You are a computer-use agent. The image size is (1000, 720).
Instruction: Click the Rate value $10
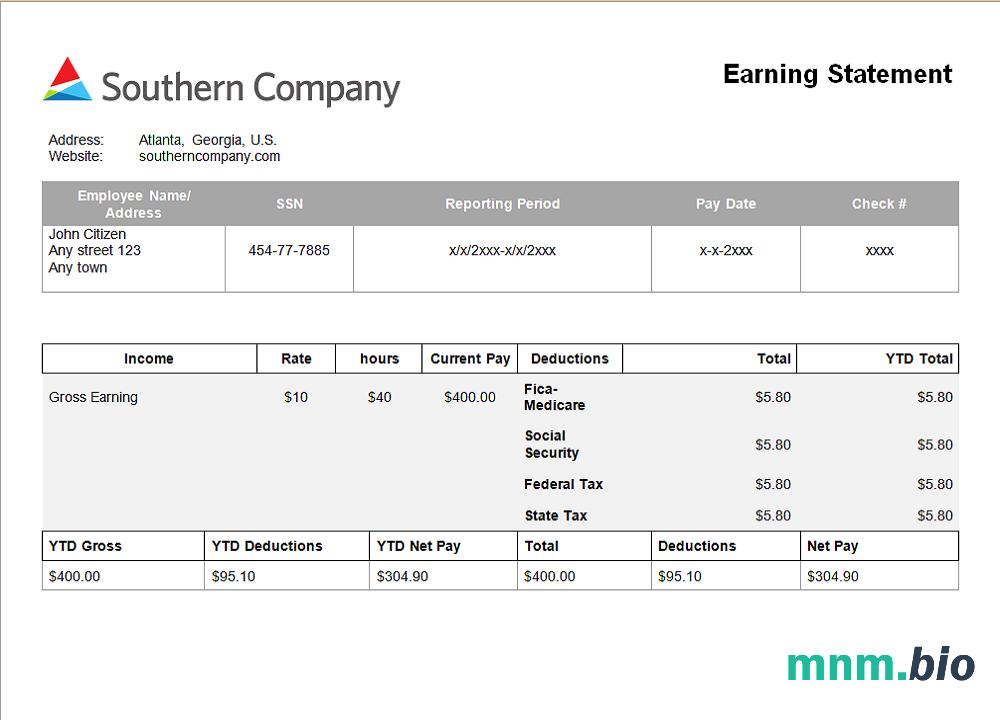[296, 397]
